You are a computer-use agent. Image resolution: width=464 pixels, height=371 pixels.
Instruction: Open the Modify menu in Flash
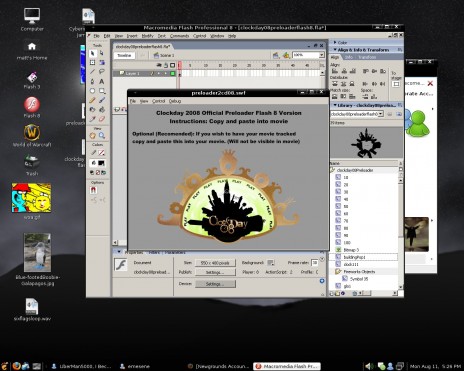pos(147,36)
